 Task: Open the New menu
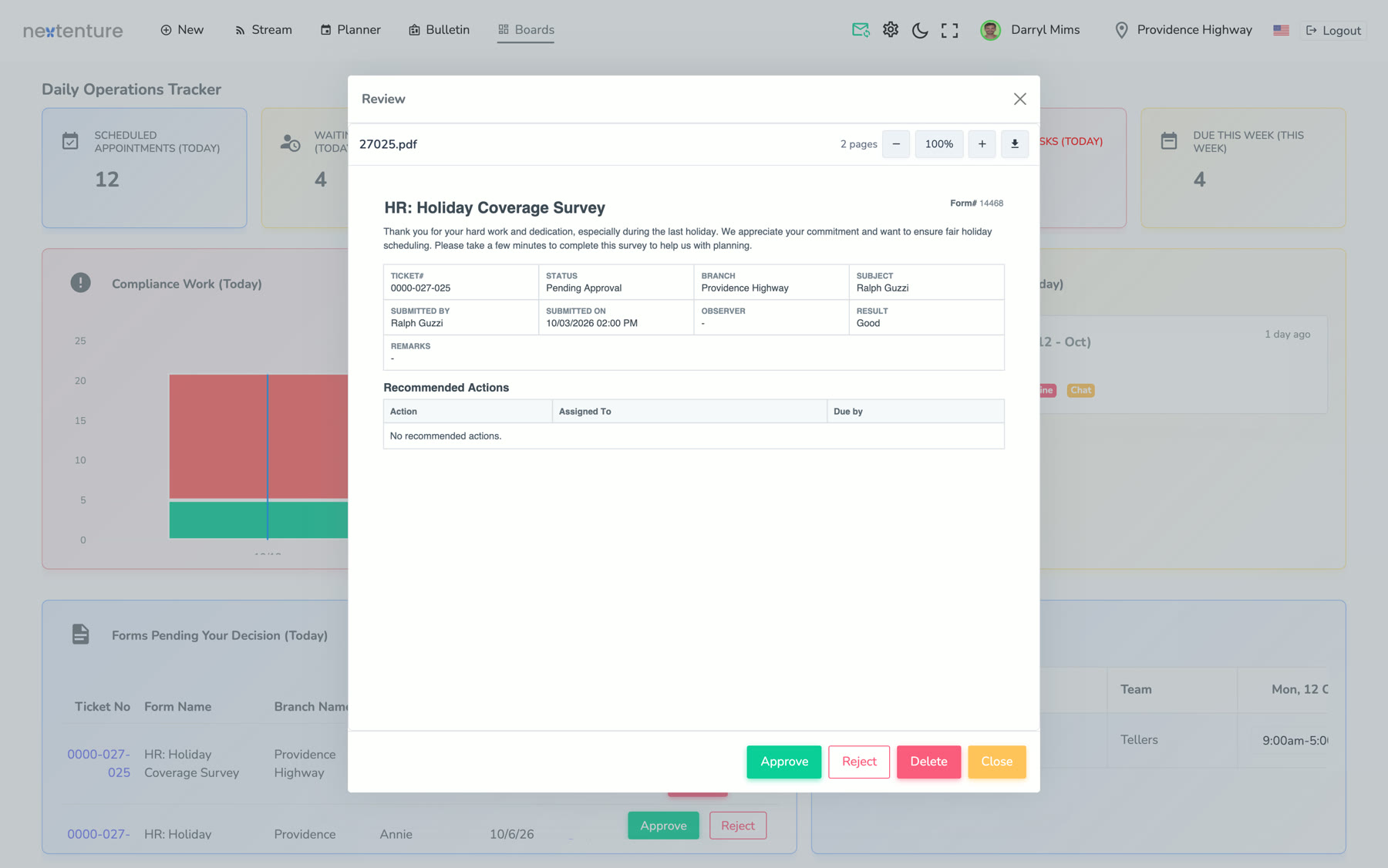click(x=182, y=30)
